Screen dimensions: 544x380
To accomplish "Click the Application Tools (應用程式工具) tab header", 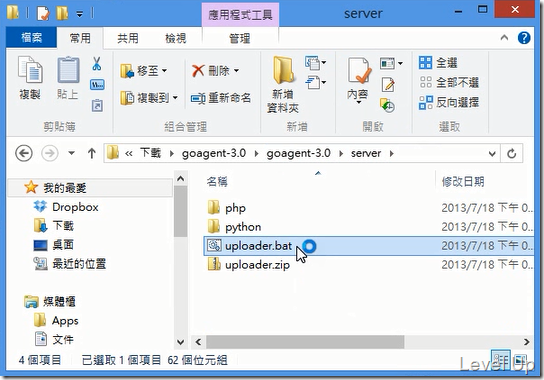I will [x=240, y=15].
